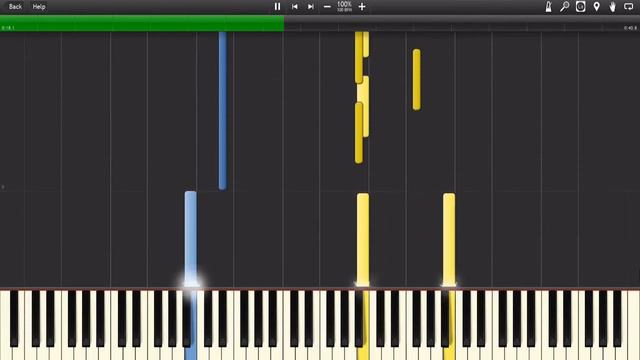Go back using the Back button

[15, 7]
